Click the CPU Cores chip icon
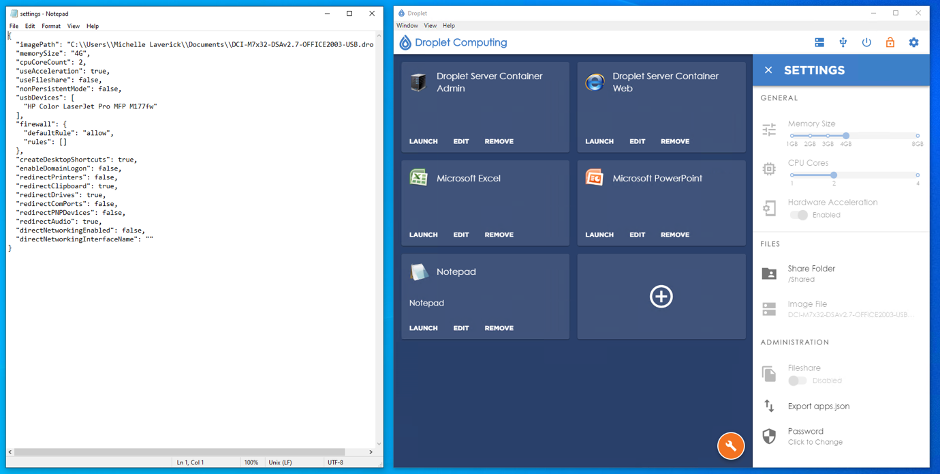Viewport: 941px width, 474px height. [769, 169]
